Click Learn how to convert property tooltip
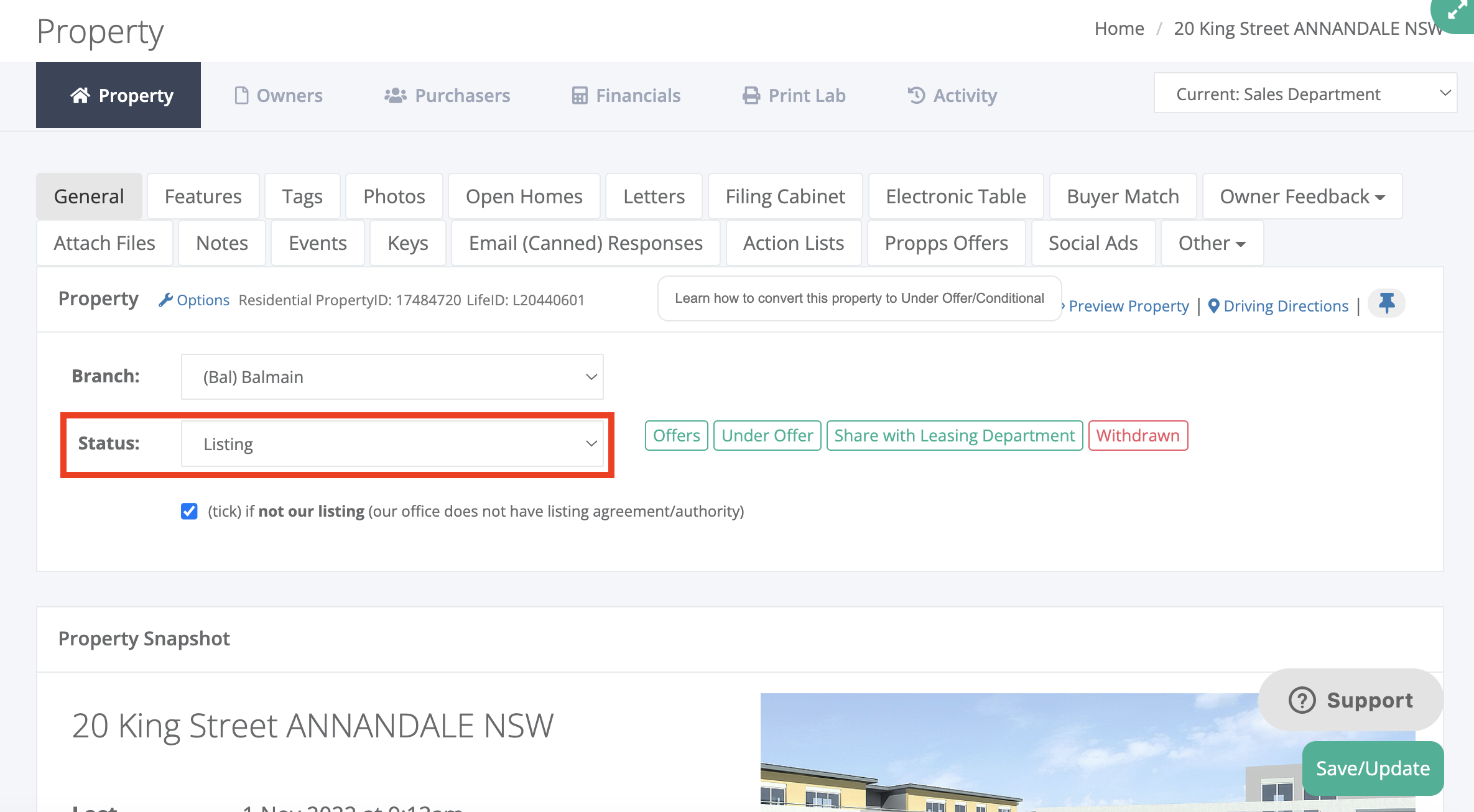 (x=860, y=298)
